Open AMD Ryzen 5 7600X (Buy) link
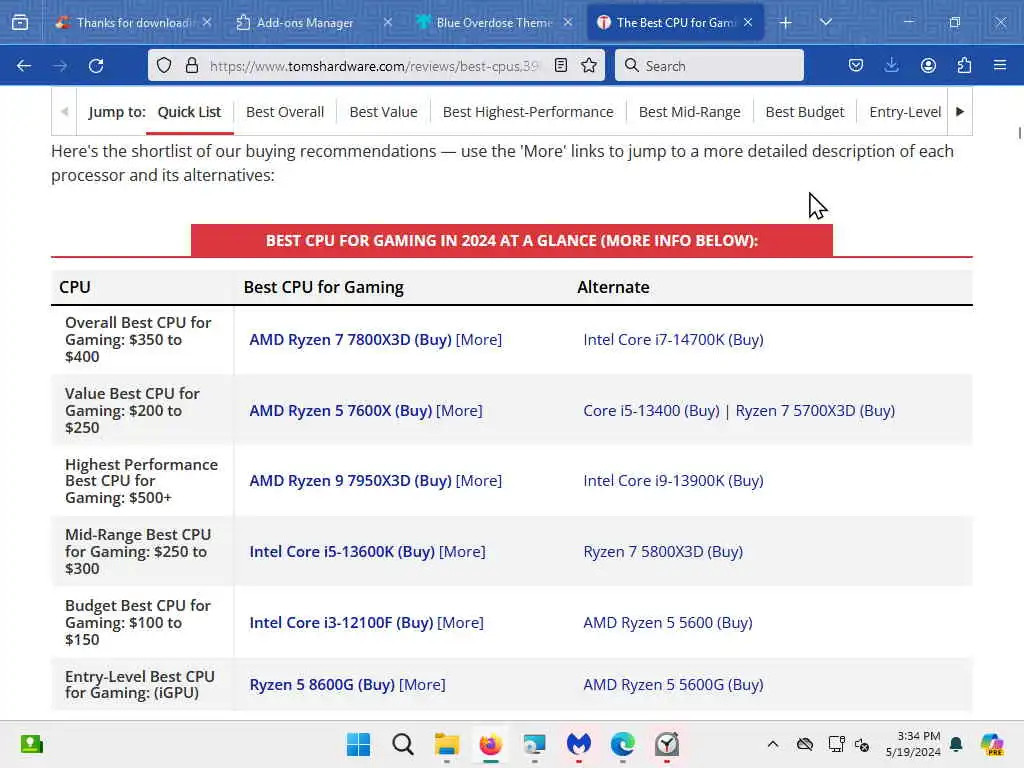Viewport: 1024px width, 768px height. (x=340, y=411)
